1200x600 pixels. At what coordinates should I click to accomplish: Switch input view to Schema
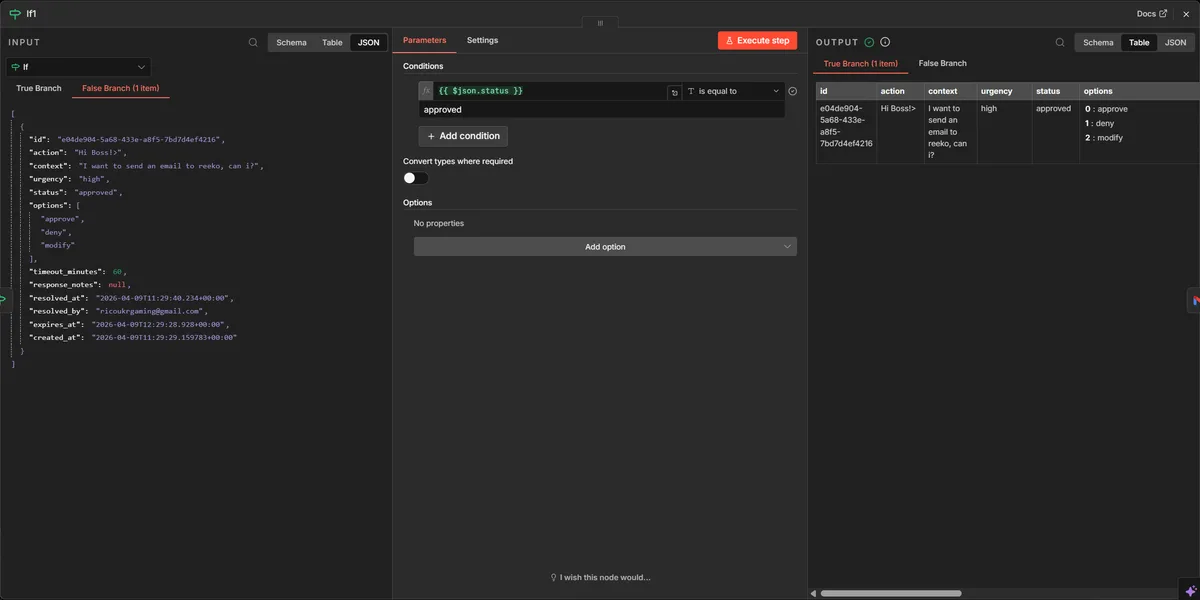point(291,42)
